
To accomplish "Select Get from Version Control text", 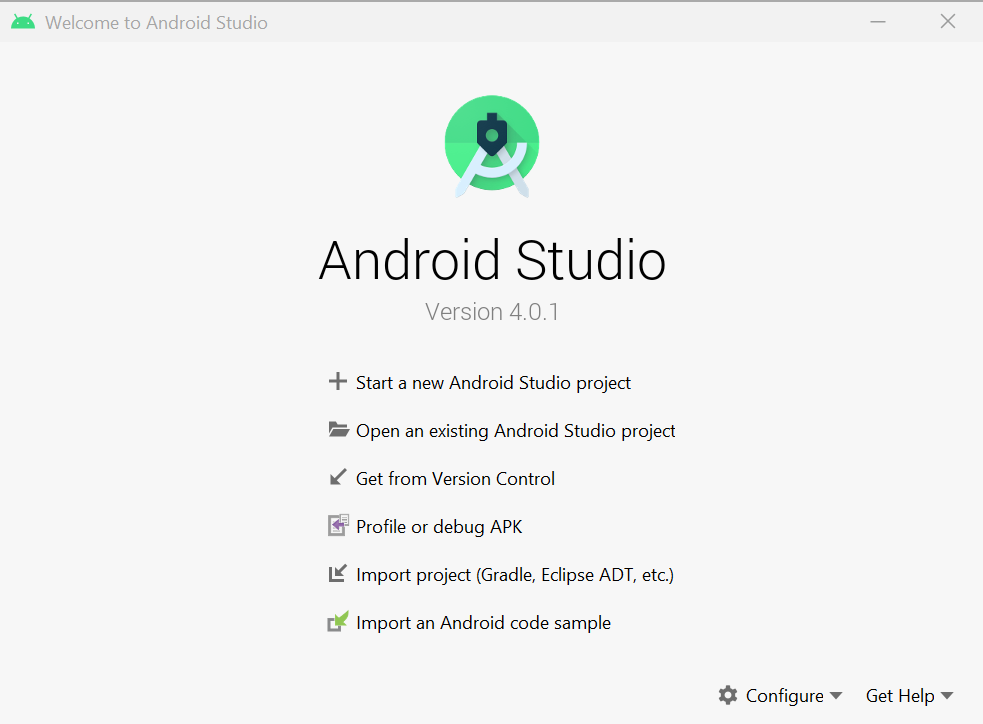I will (455, 479).
